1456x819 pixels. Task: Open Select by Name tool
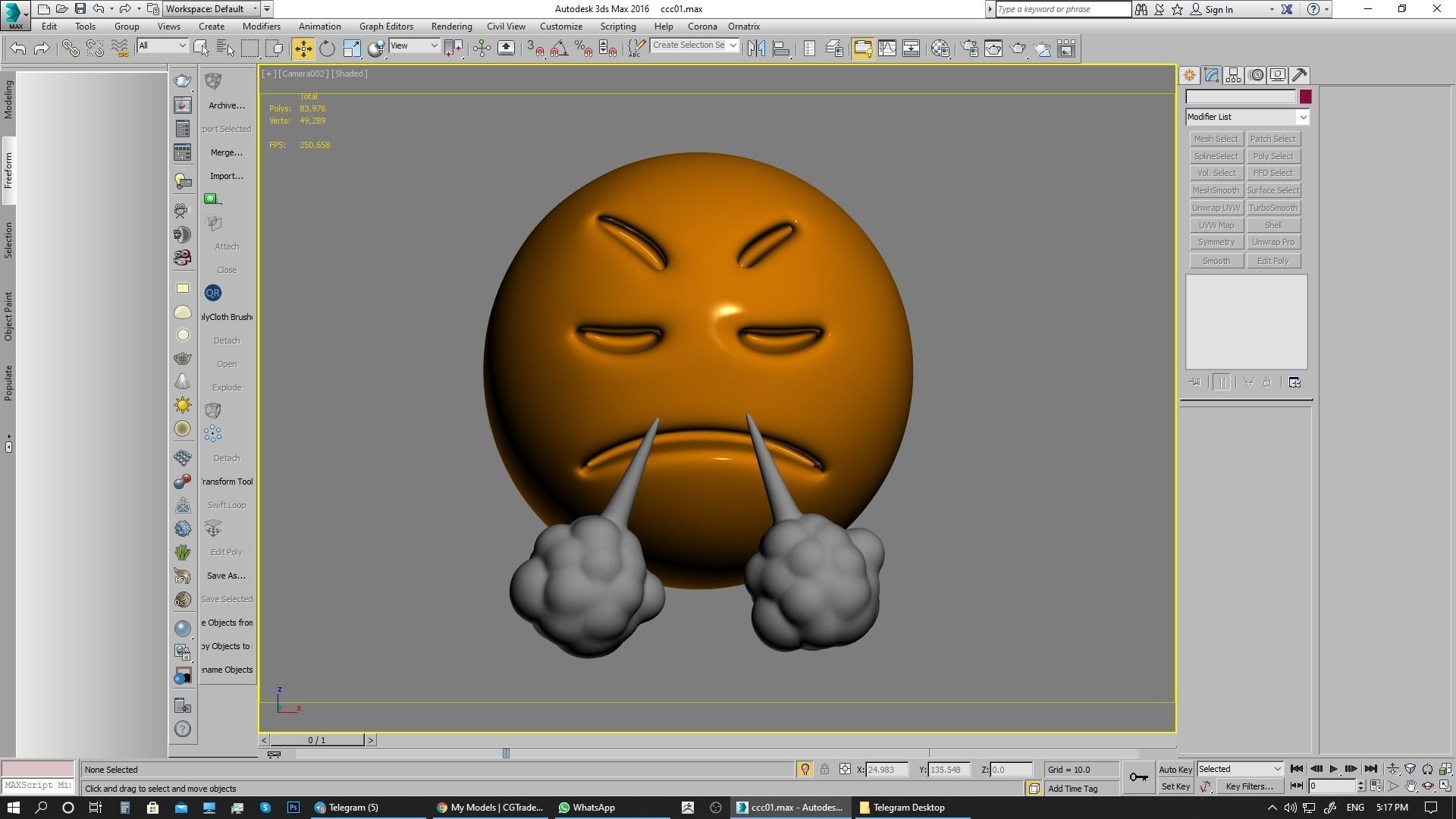(225, 49)
